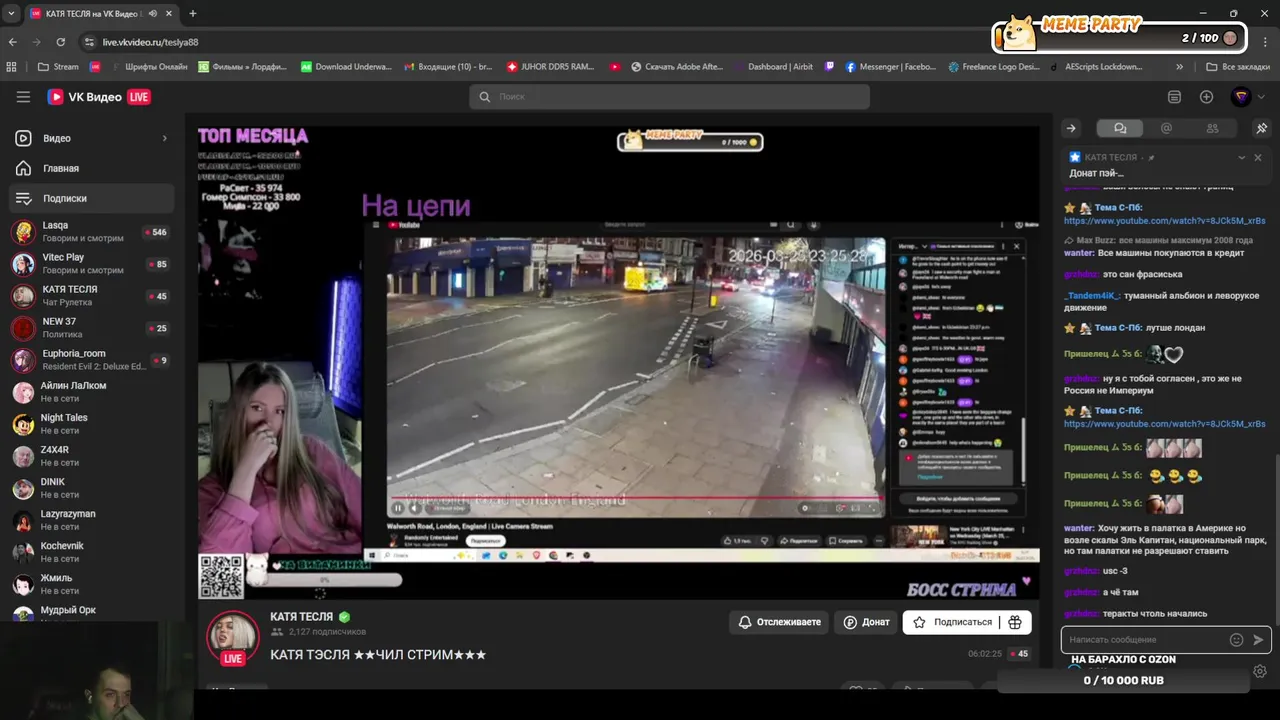The width and height of the screenshot is (1280, 720).
Task: Open the Все закладки folder
Action: tap(1238, 67)
